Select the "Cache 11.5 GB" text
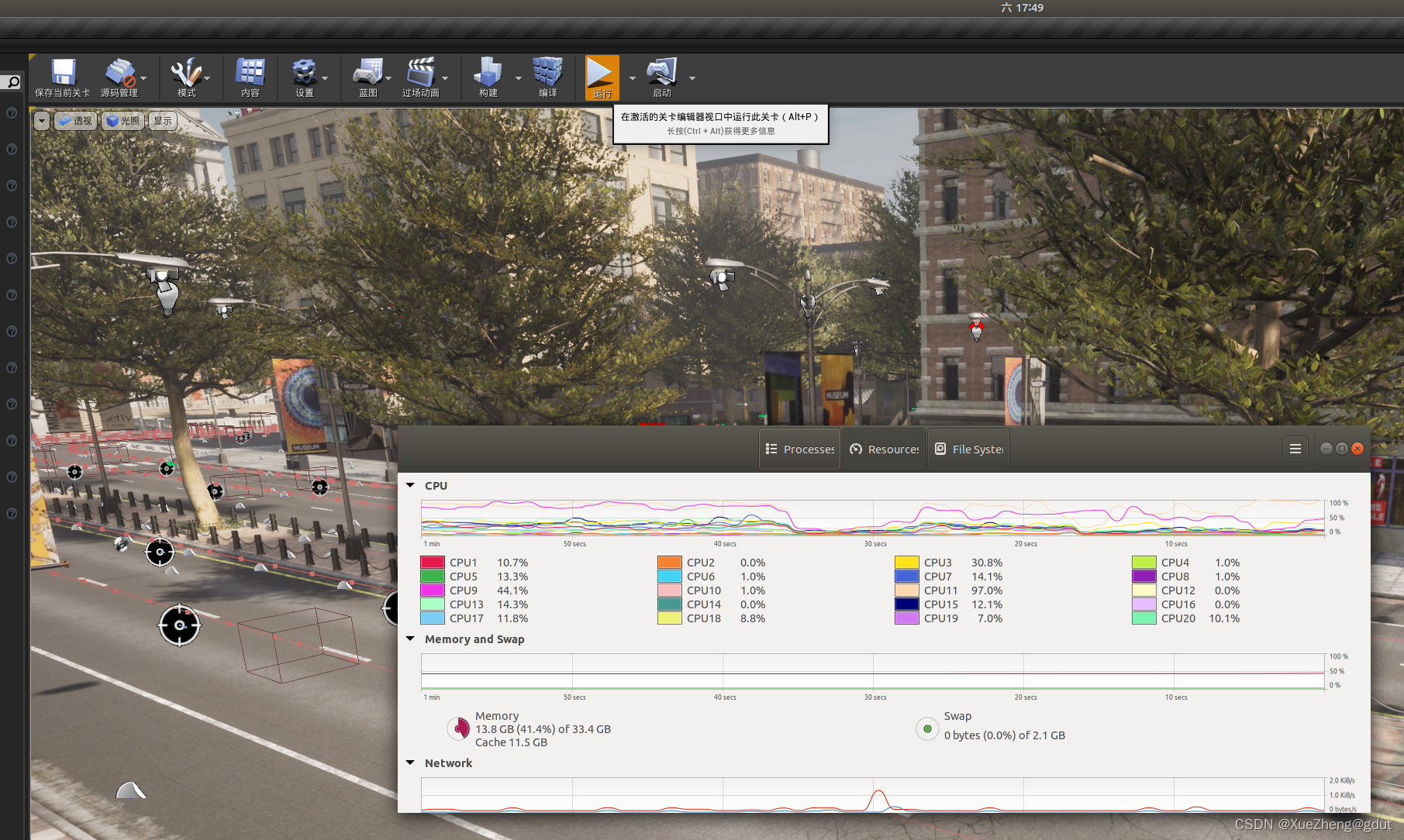Screen dimensions: 1404x840 [x=511, y=742]
